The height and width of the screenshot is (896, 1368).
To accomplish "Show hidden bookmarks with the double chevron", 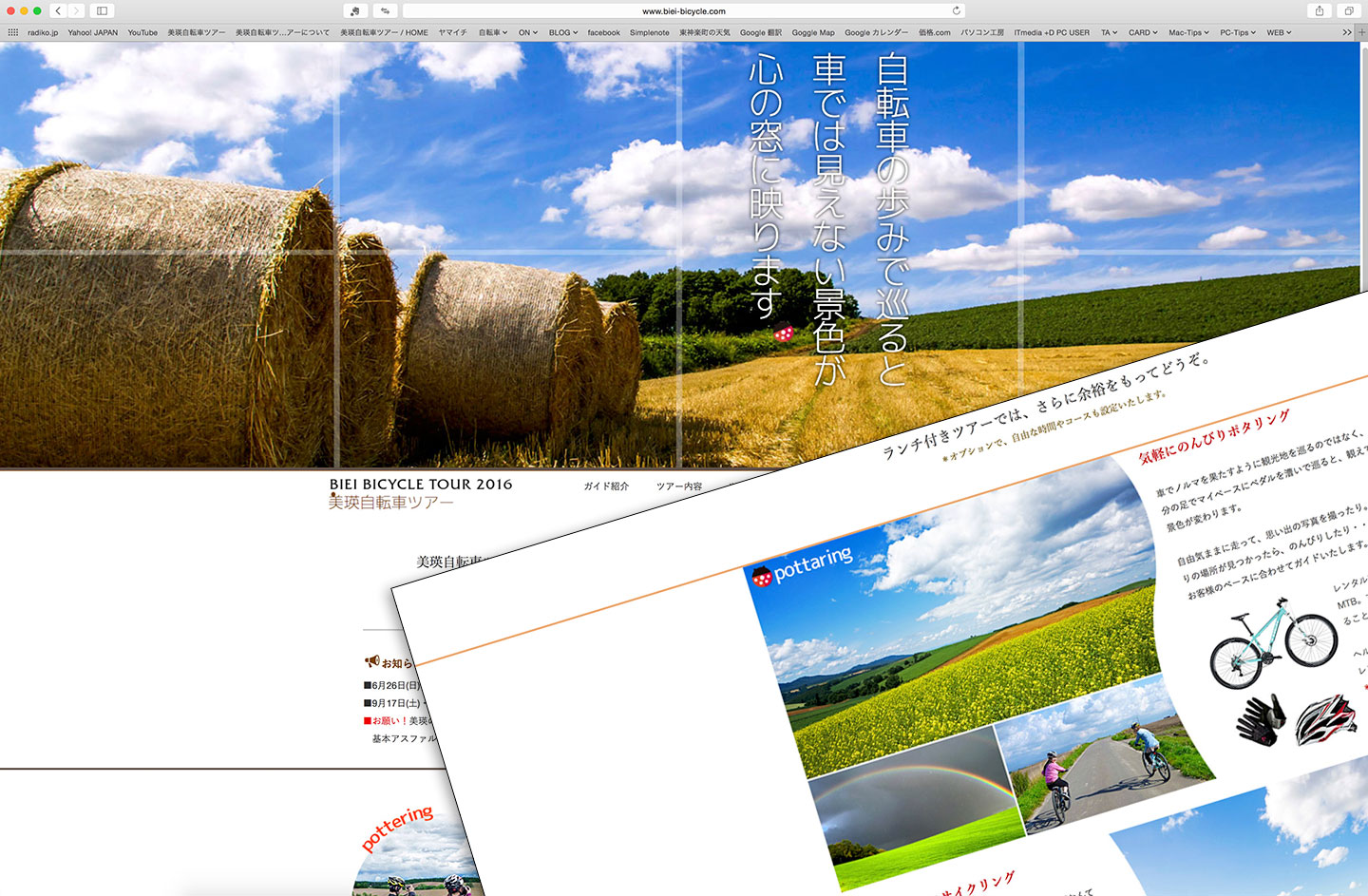I will 1346,32.
